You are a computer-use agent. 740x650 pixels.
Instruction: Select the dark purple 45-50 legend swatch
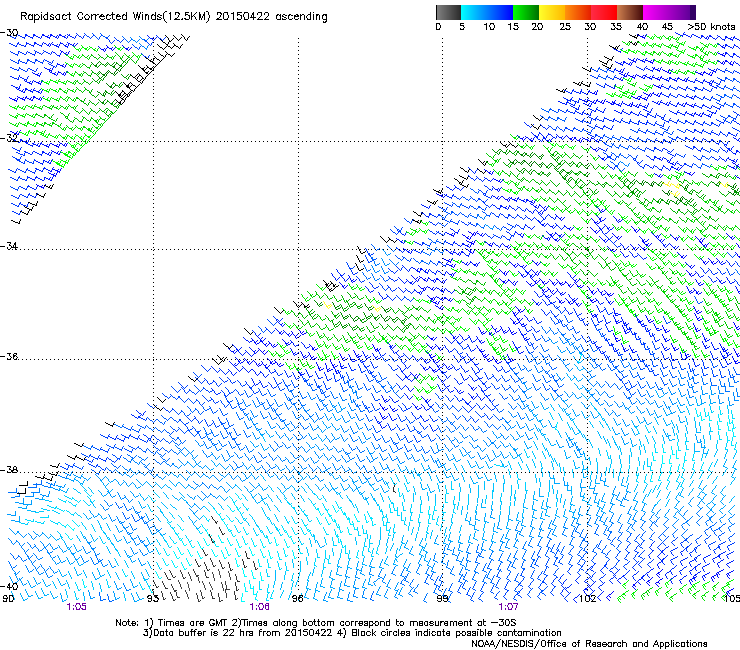point(682,12)
